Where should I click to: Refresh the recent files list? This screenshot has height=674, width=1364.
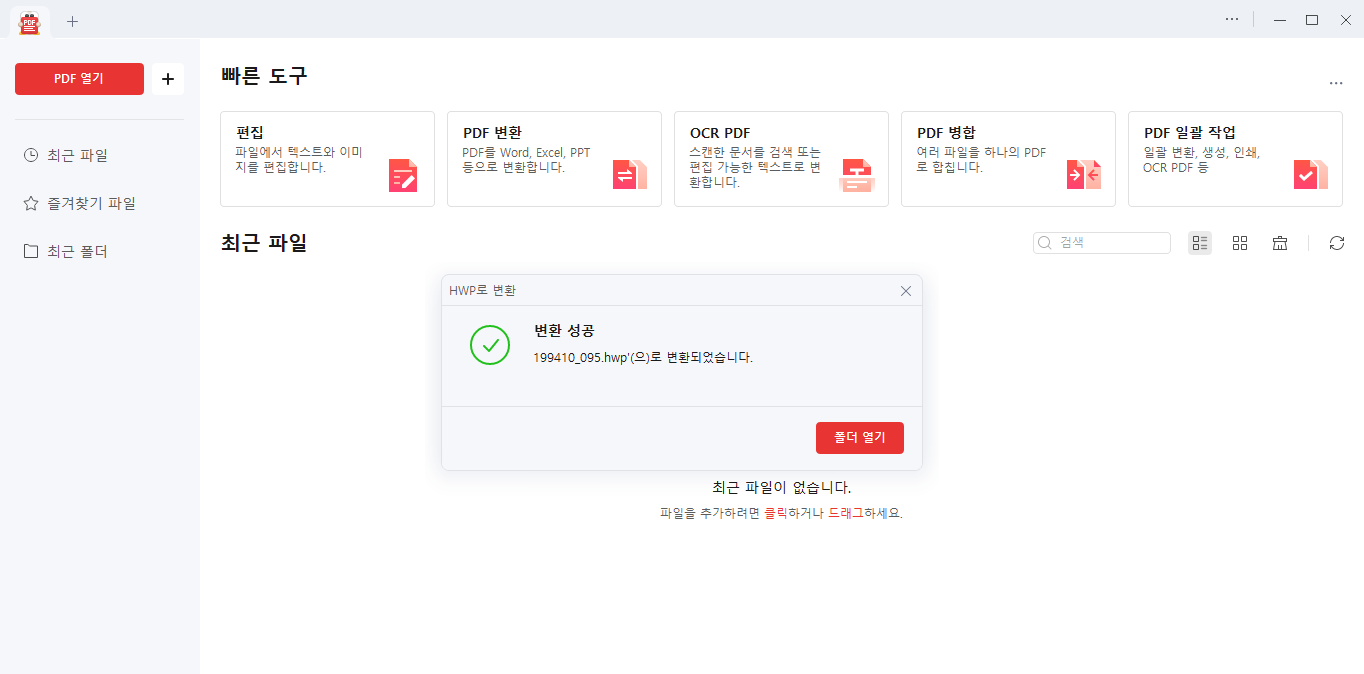1337,242
